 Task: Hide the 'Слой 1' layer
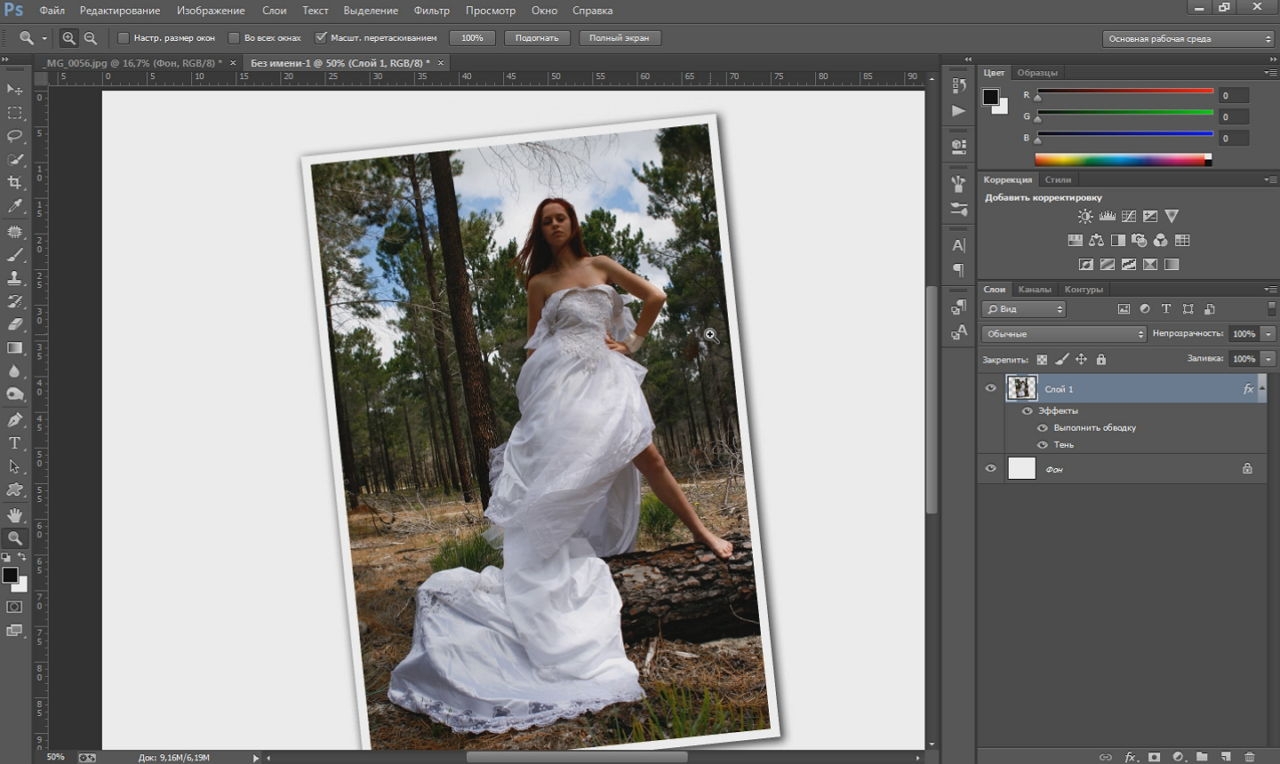991,388
